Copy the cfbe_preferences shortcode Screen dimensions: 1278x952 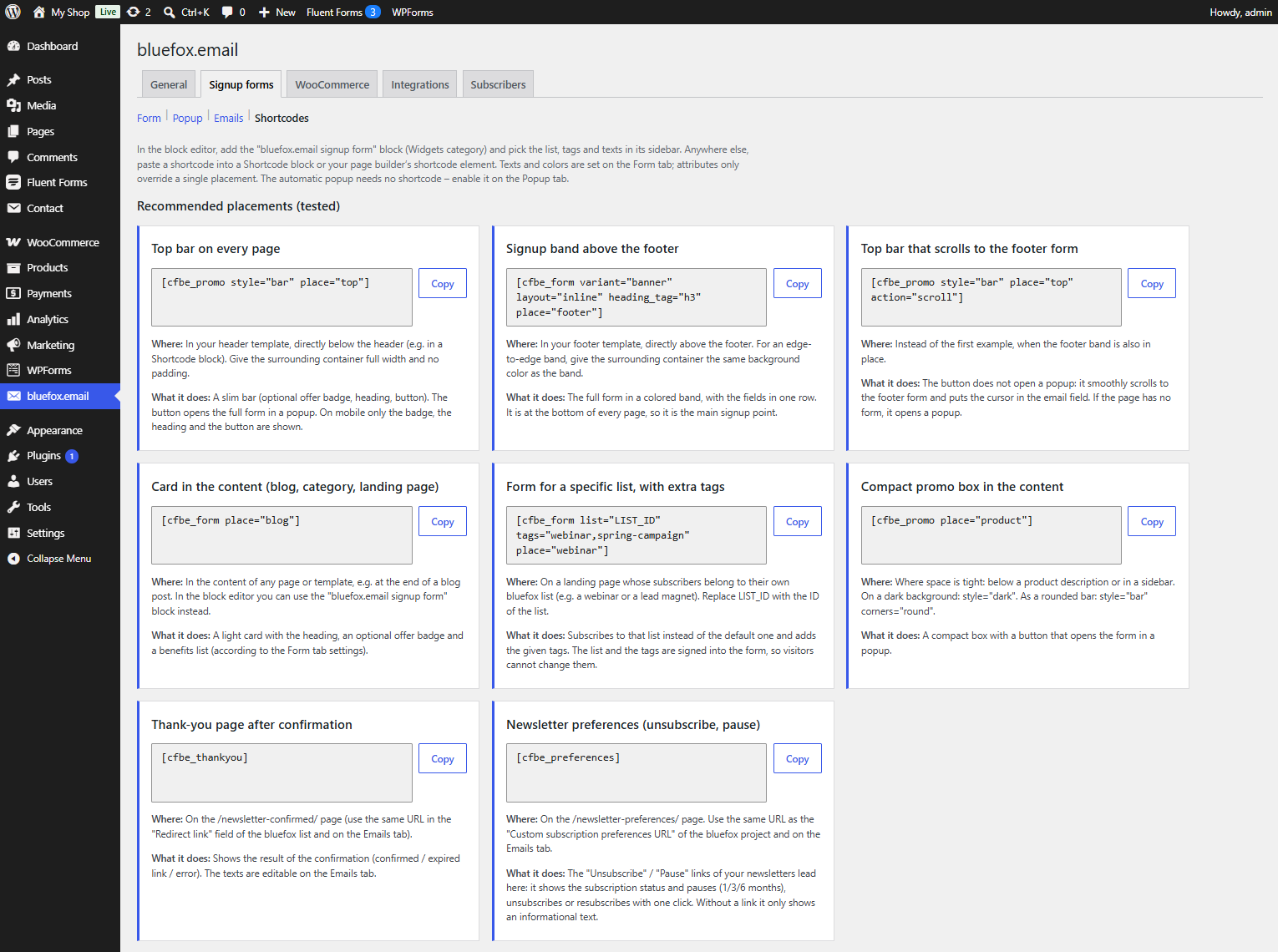pyautogui.click(x=797, y=758)
